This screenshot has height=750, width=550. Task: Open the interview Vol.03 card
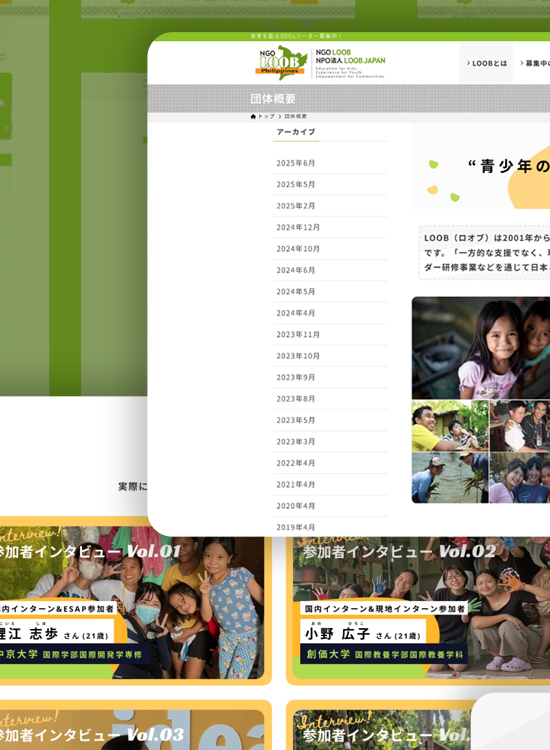click(132, 725)
